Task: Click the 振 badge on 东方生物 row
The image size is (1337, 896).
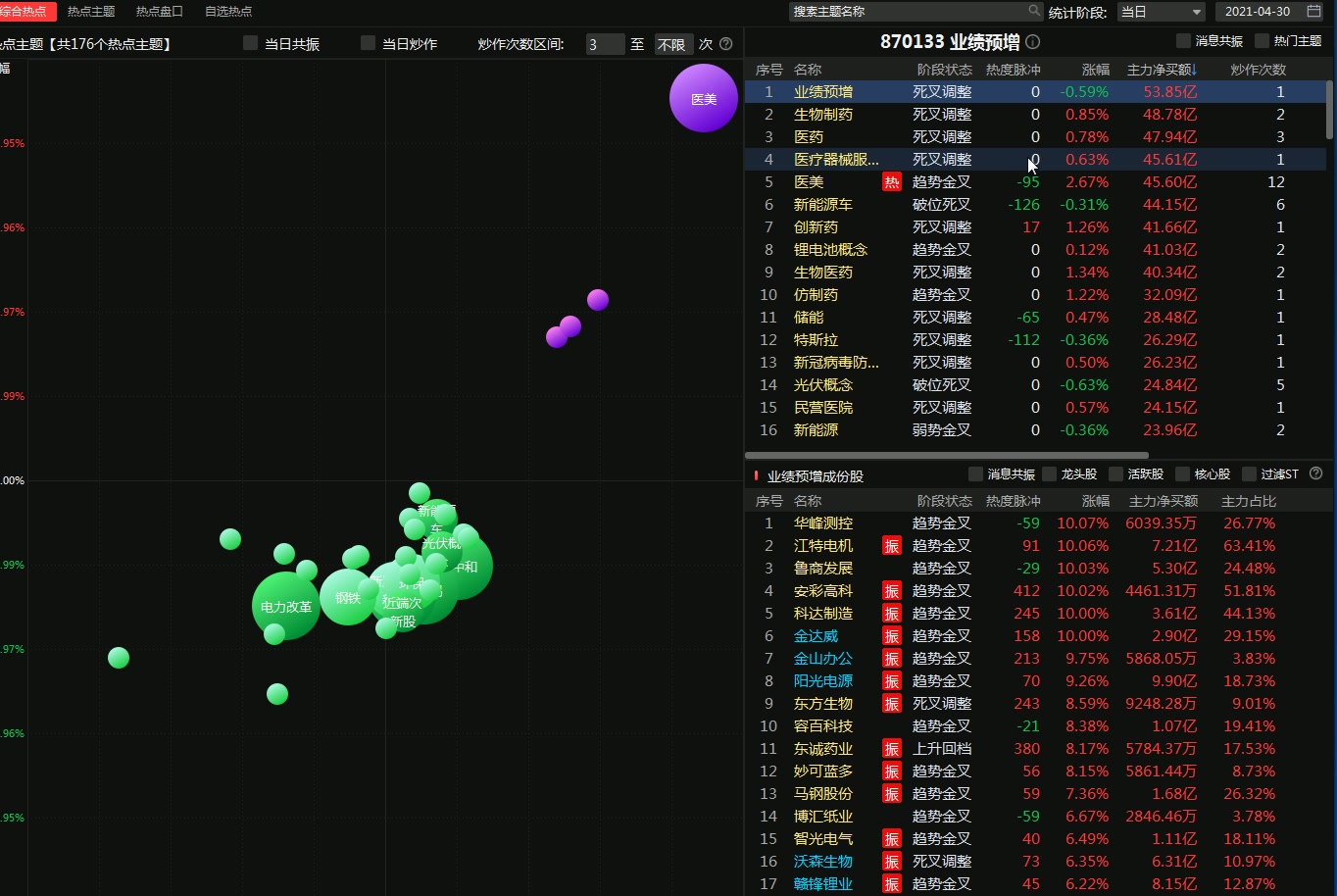Action: 892,704
